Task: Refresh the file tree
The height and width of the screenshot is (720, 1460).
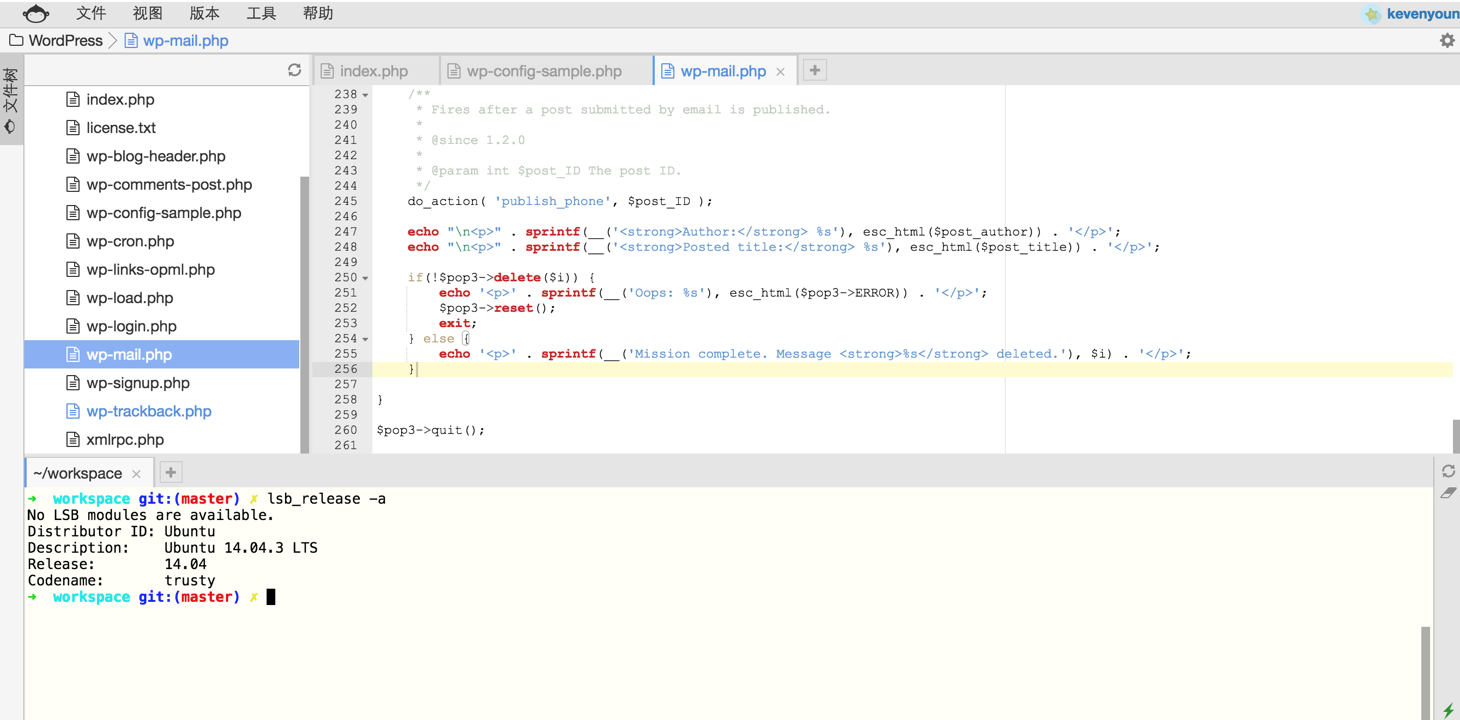Action: (294, 70)
